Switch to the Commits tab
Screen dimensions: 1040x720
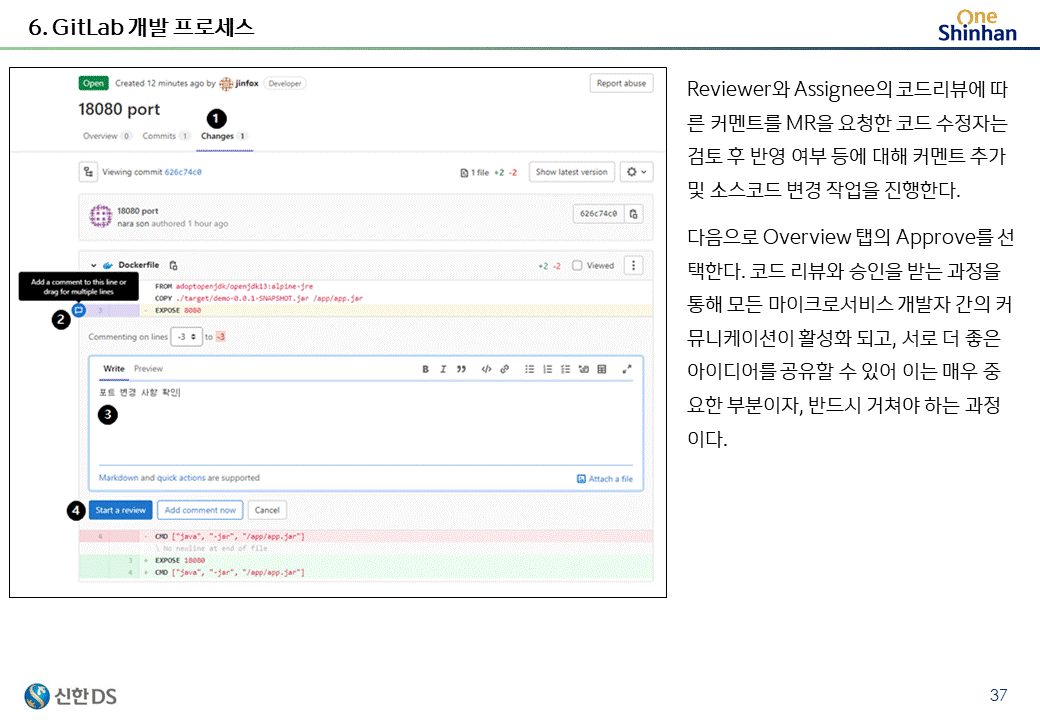[x=166, y=136]
